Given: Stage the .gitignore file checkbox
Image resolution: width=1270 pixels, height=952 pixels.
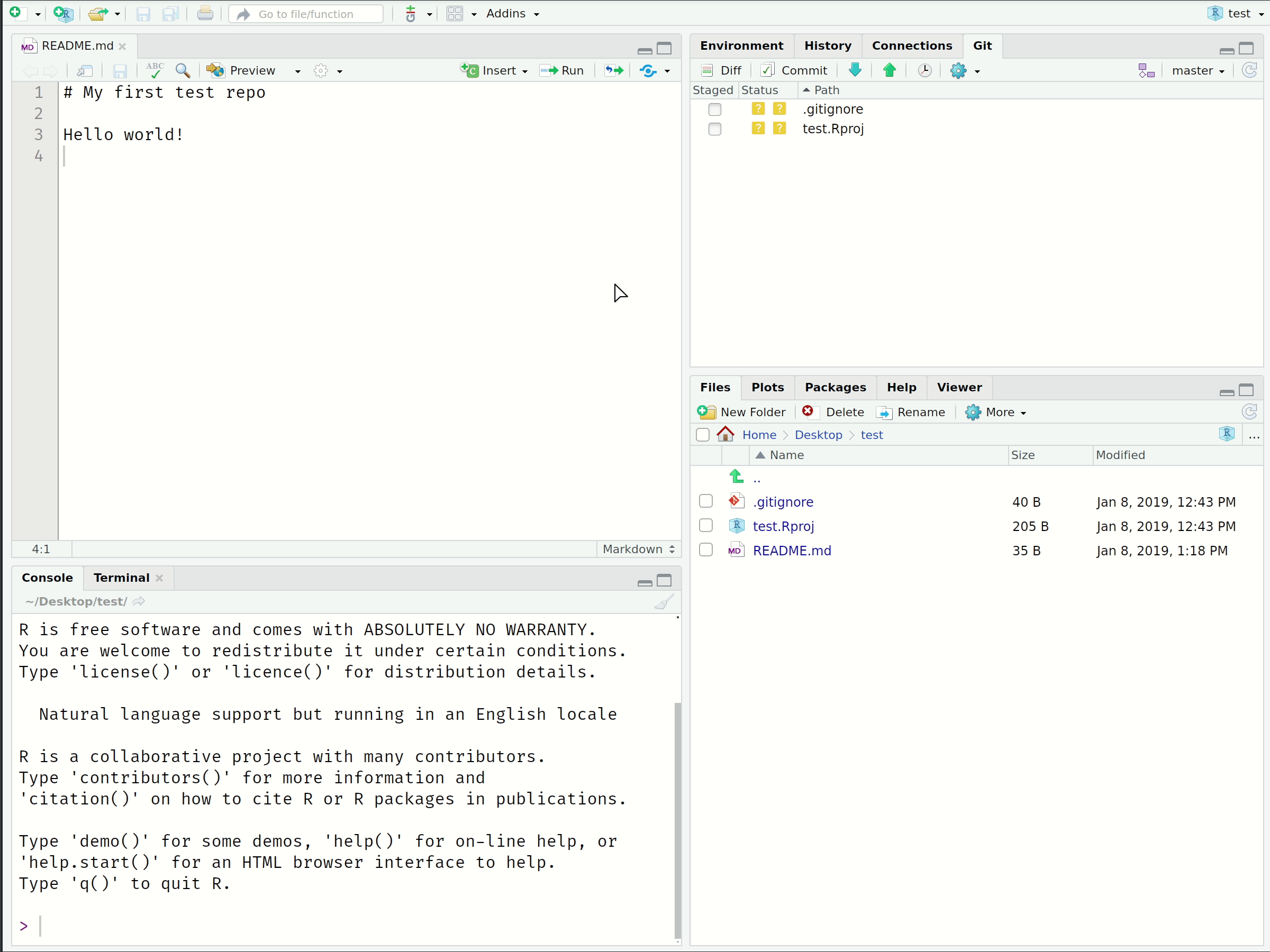Looking at the screenshot, I should (714, 109).
